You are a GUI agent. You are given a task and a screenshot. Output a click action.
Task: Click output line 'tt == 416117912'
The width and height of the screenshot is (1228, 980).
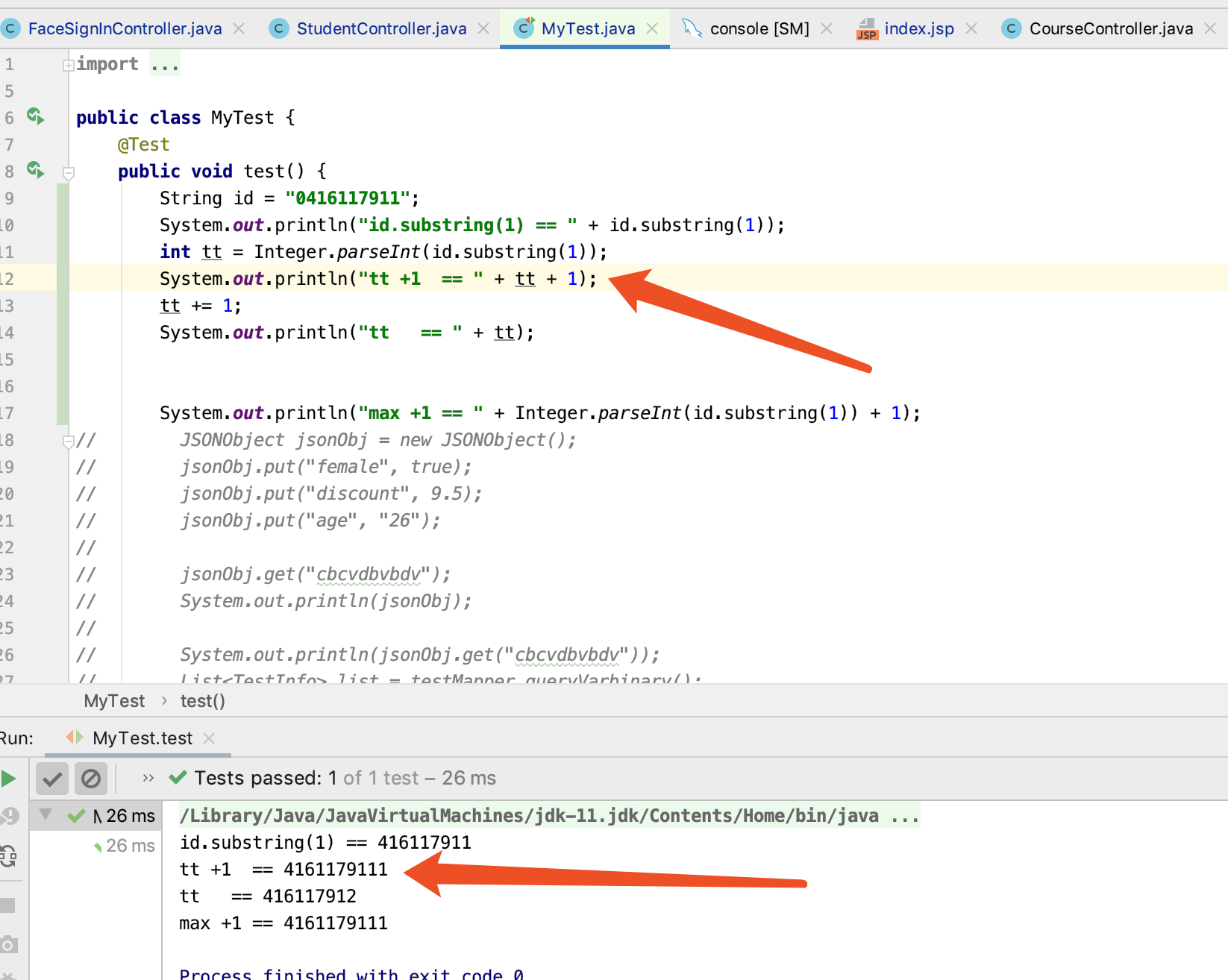[x=268, y=896]
